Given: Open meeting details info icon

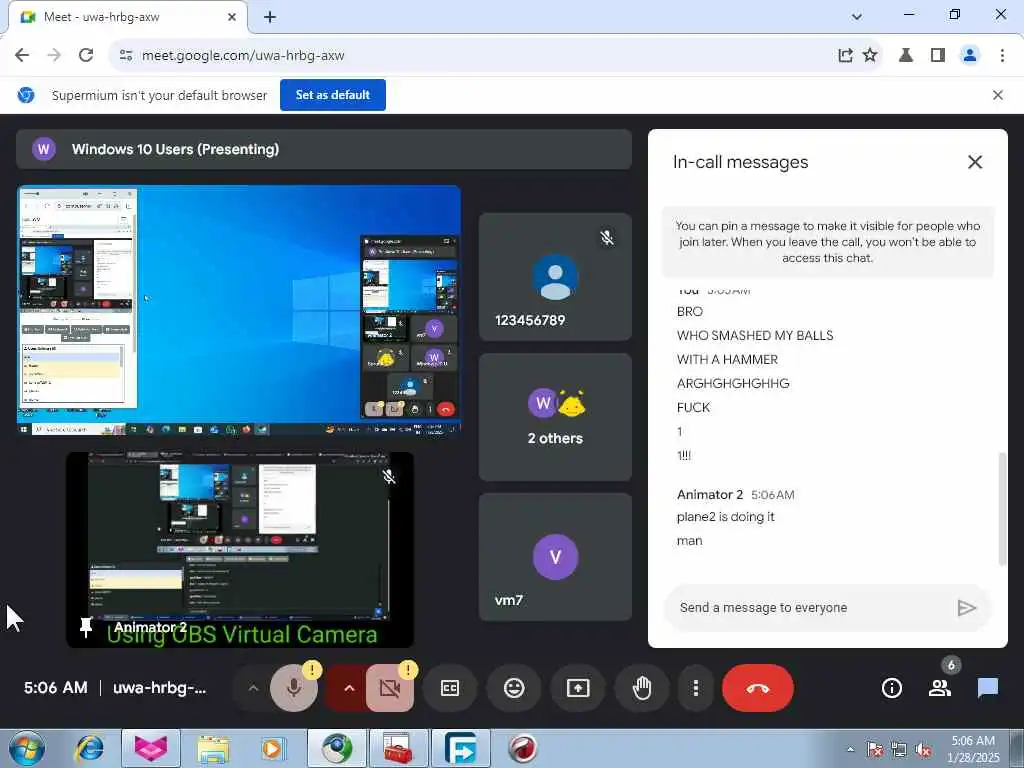Looking at the screenshot, I should 891,688.
